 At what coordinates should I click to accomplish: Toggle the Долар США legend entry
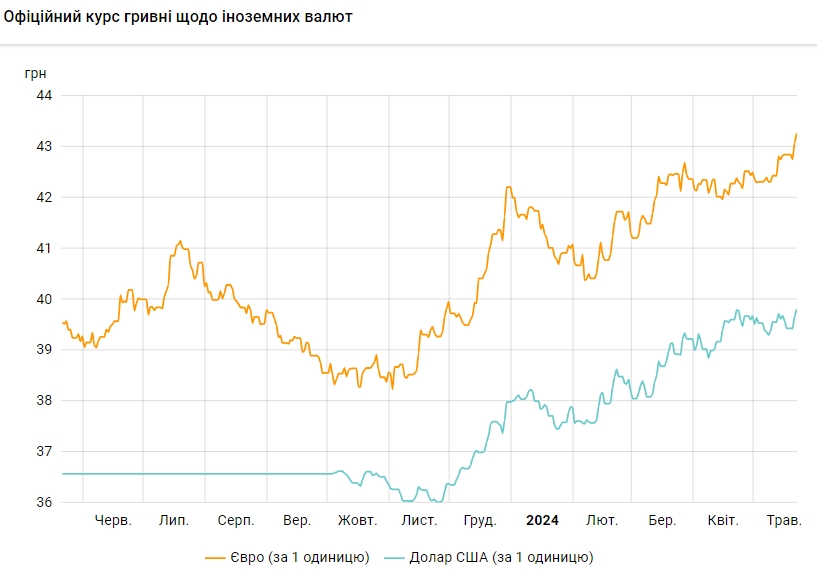pos(502,556)
